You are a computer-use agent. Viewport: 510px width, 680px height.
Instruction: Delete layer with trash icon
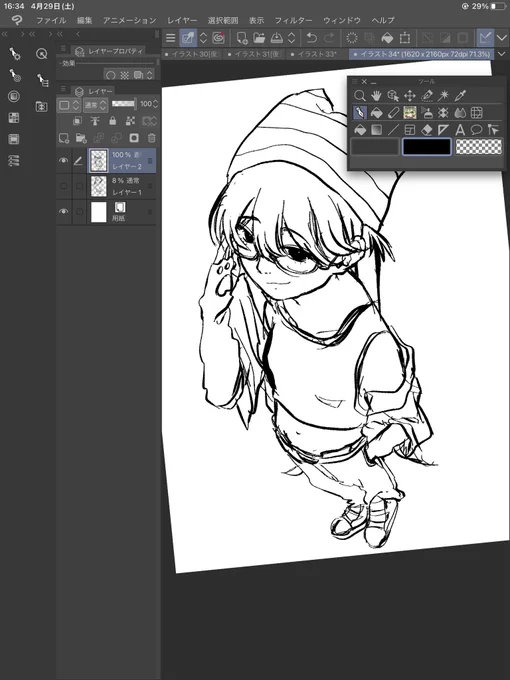(x=151, y=138)
